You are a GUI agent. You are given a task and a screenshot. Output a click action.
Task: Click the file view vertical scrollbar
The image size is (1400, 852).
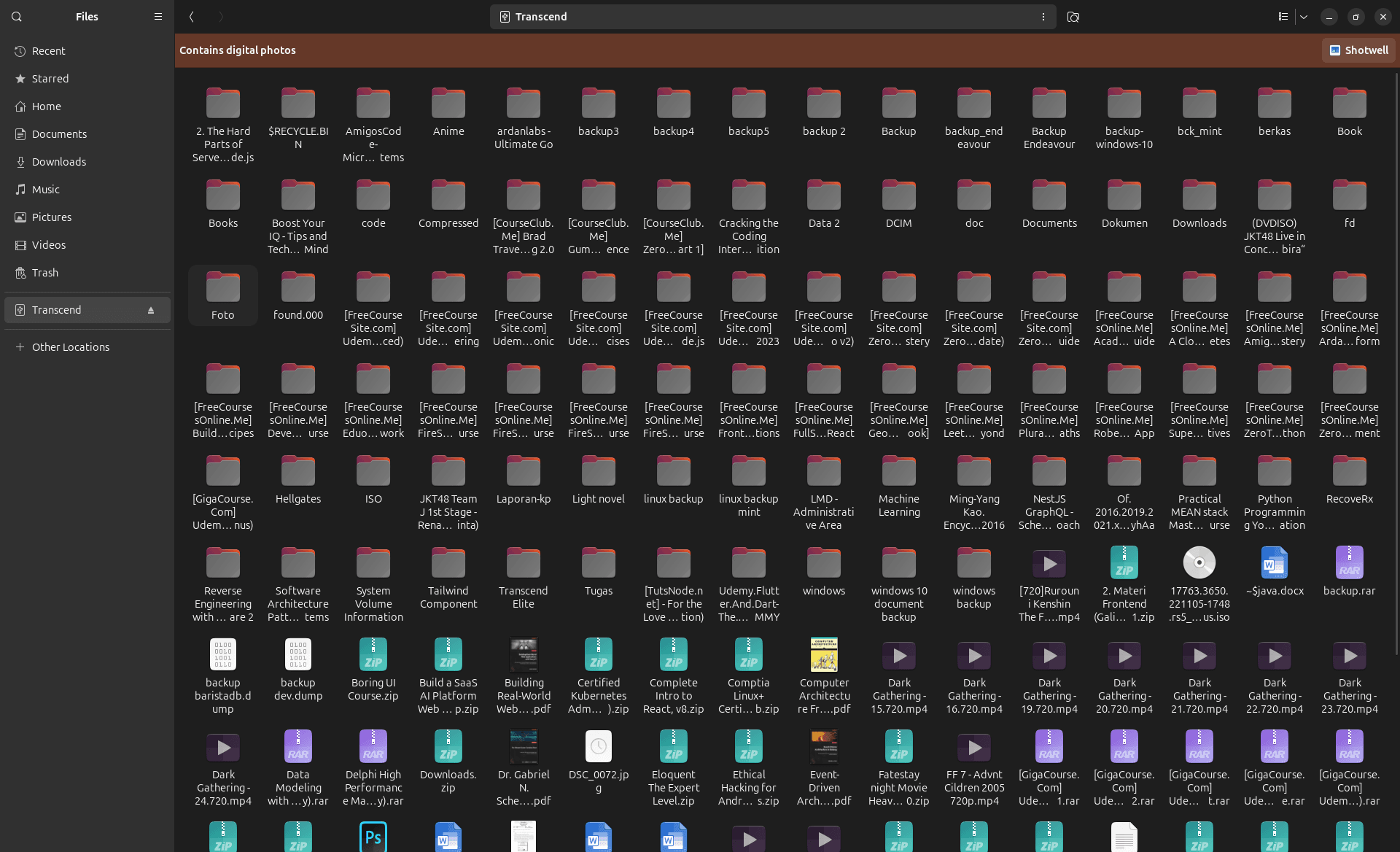tap(1396, 365)
